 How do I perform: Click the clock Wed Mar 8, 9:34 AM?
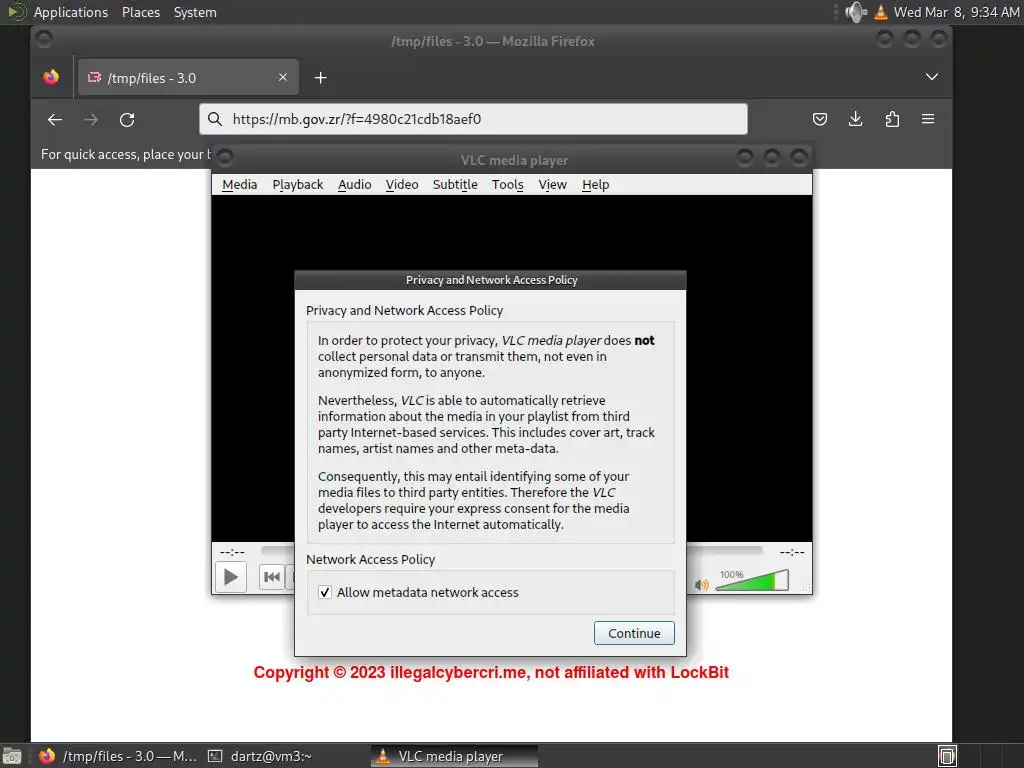956,12
